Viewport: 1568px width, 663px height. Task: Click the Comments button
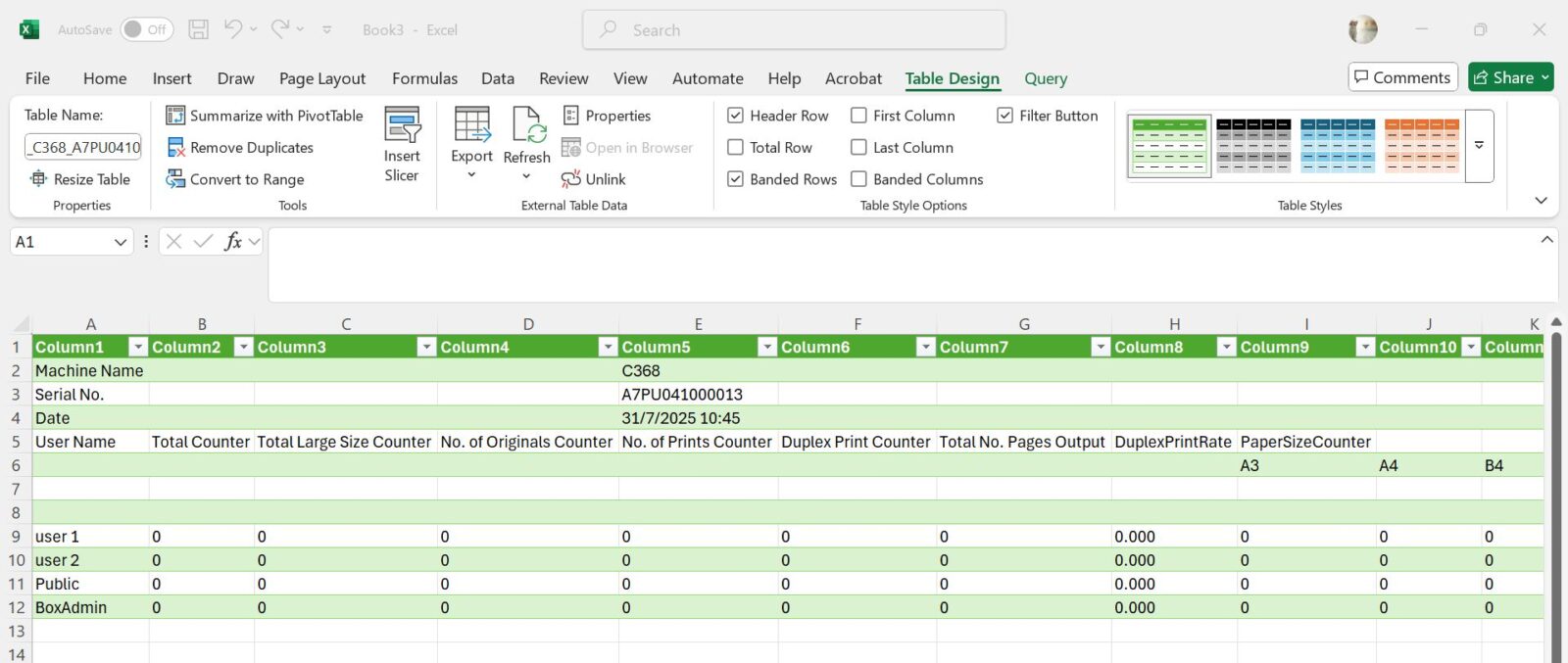tap(1402, 77)
